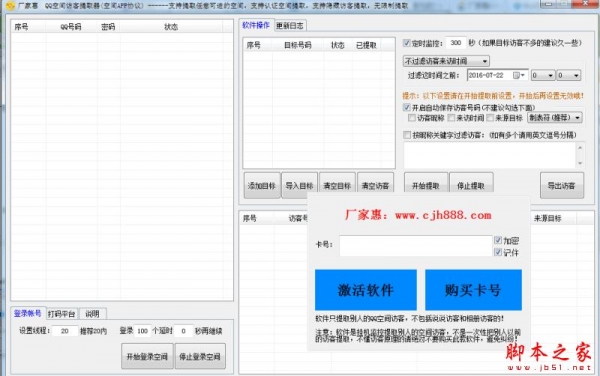Image resolution: width=600 pixels, height=376 pixels.
Task: Click the 密码 column header
Action: pyautogui.click(x=108, y=27)
